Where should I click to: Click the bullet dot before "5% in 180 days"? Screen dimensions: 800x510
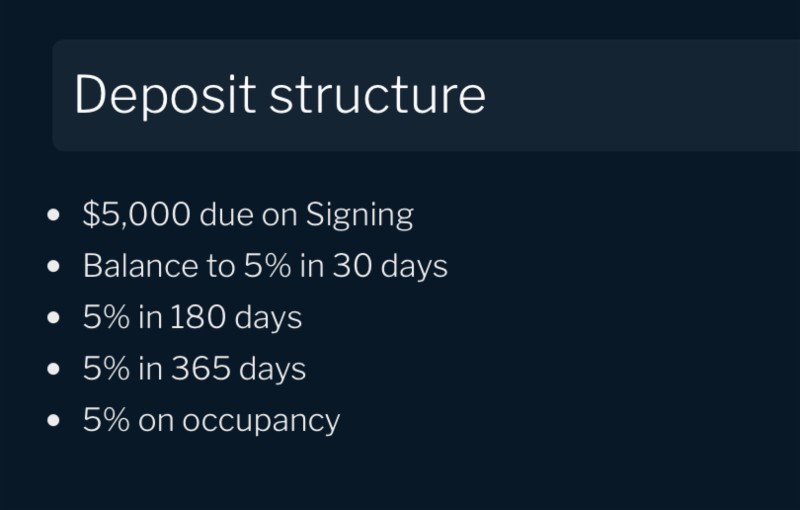click(x=54, y=318)
